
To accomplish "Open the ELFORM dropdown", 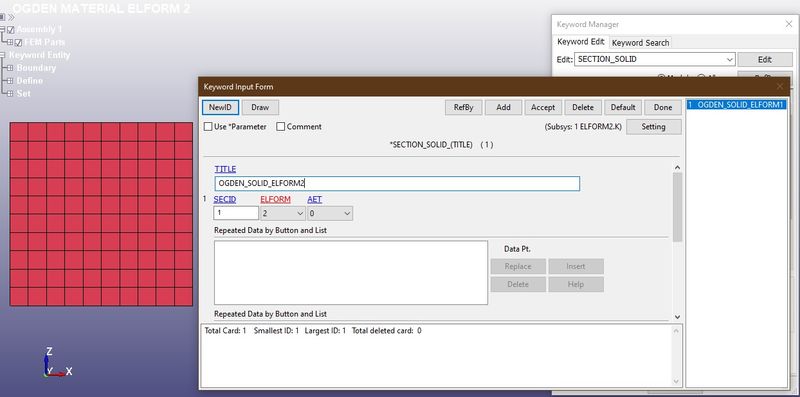I will 283,213.
